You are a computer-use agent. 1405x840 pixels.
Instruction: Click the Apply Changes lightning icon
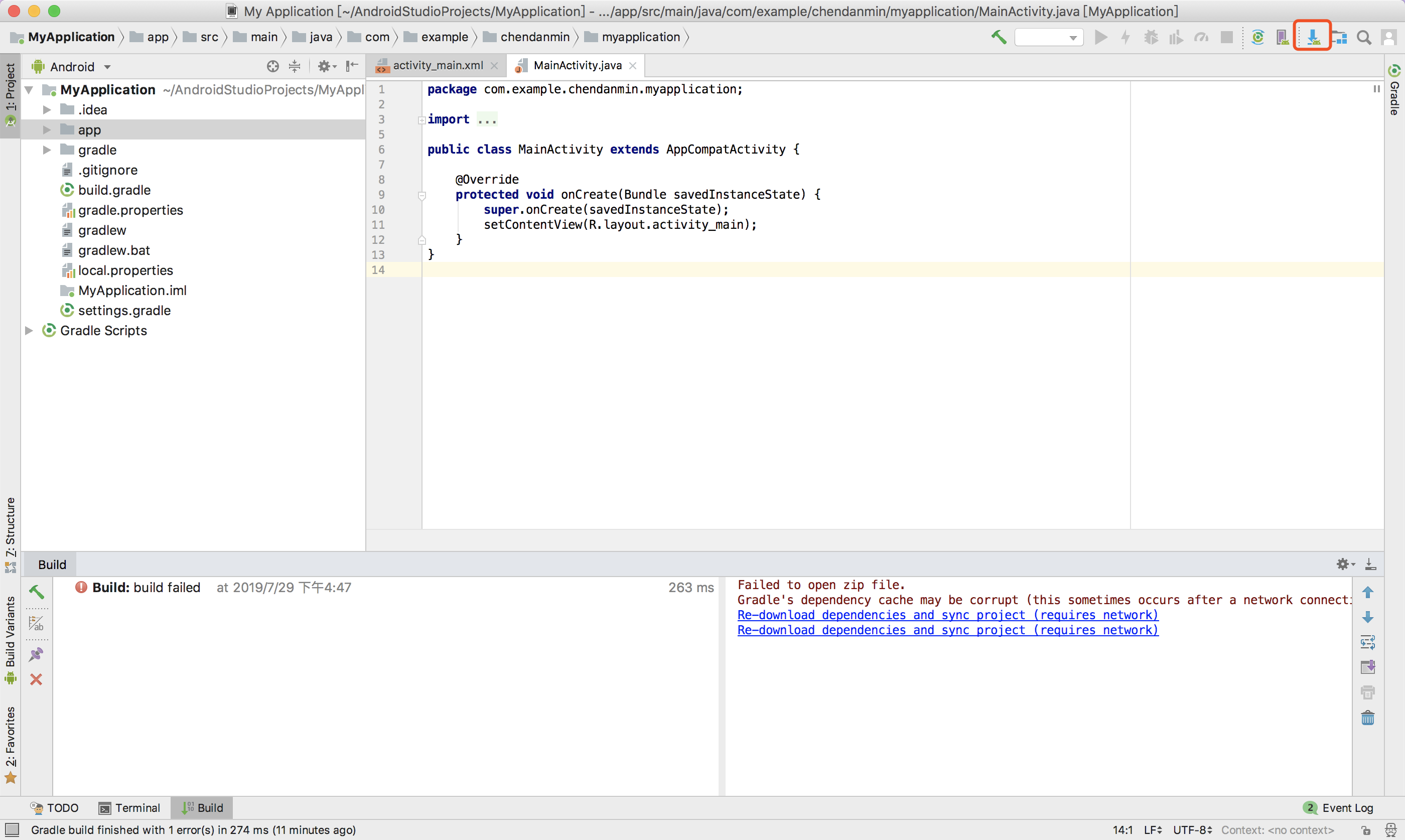tap(1126, 37)
